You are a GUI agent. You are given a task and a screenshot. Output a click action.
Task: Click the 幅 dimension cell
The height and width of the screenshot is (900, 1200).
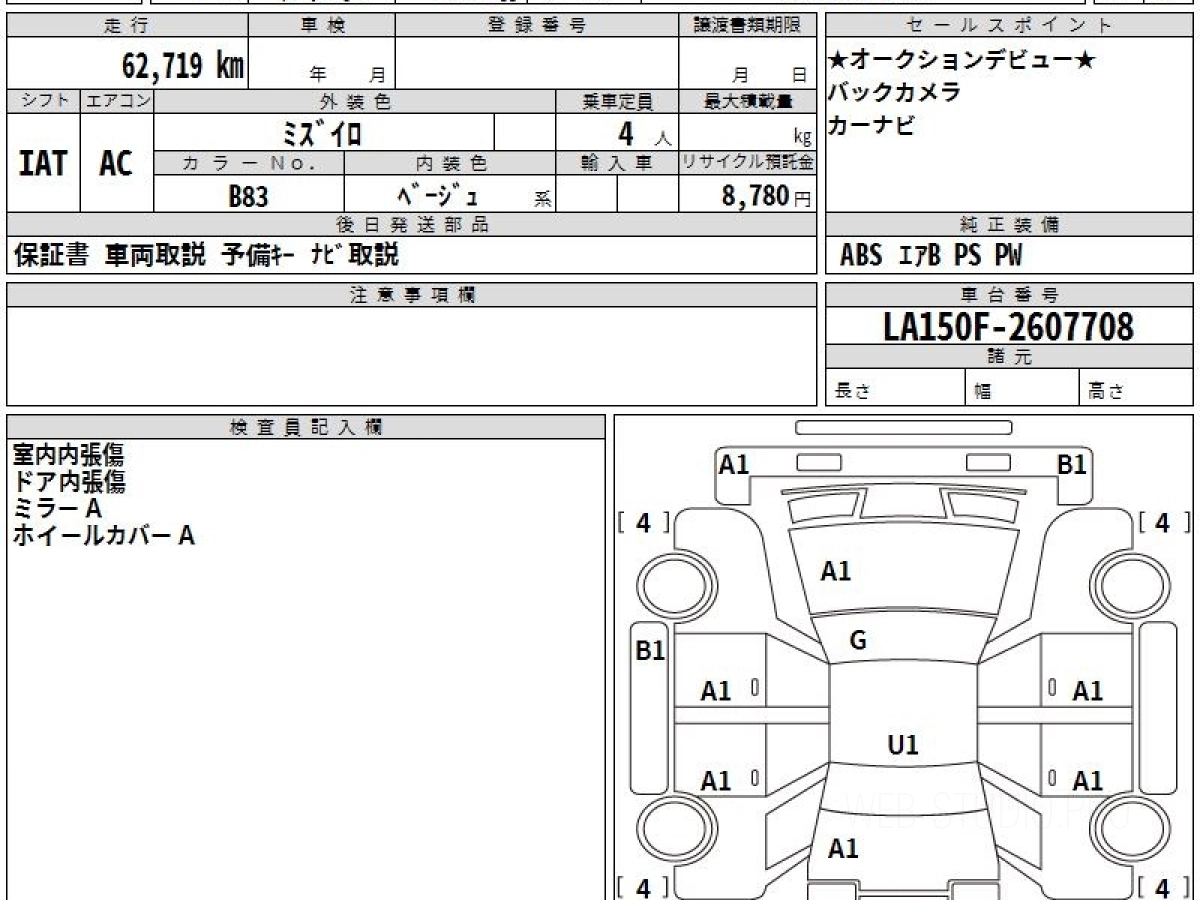[1021, 389]
